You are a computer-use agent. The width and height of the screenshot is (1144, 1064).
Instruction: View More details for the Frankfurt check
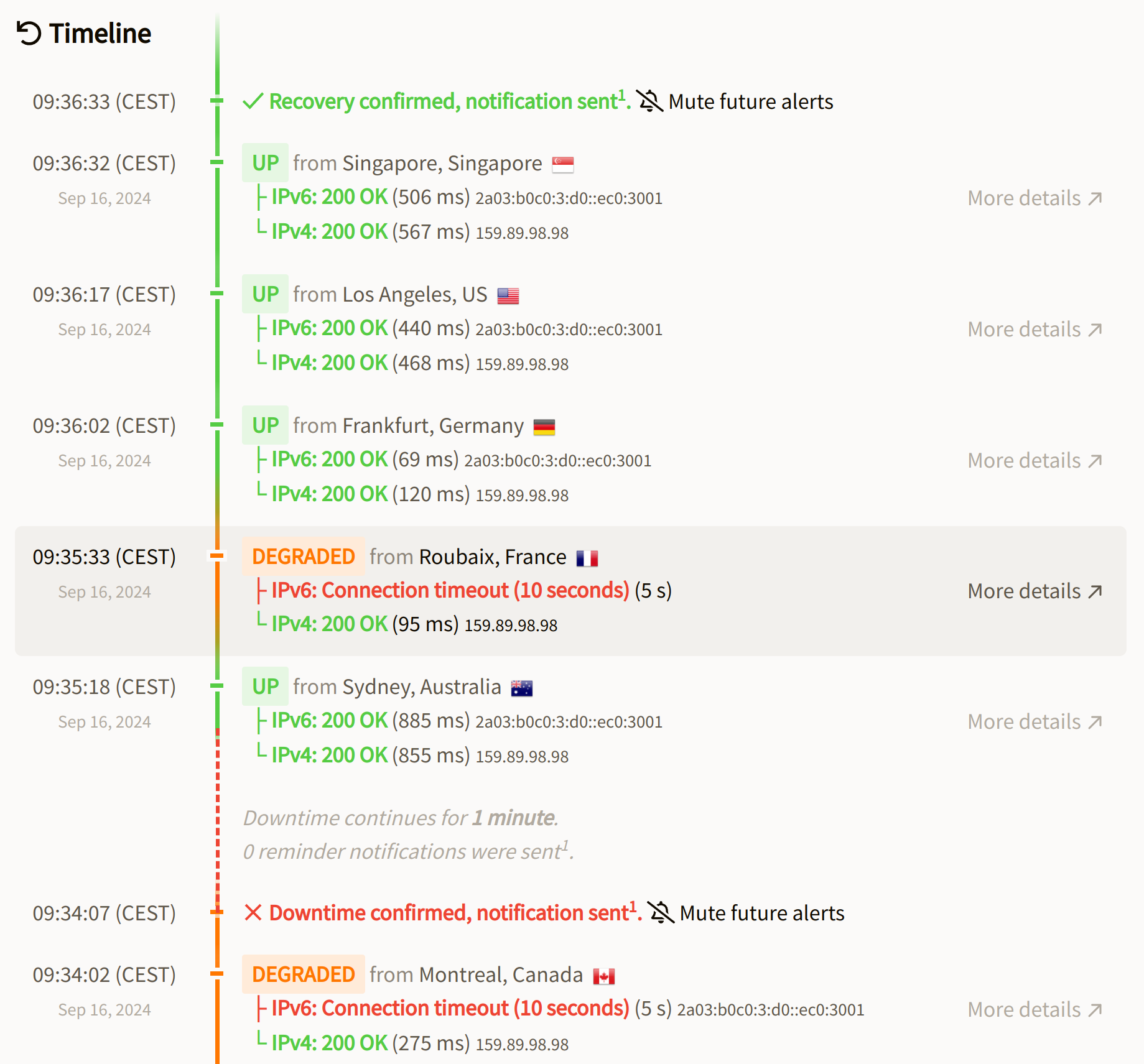(x=1034, y=460)
